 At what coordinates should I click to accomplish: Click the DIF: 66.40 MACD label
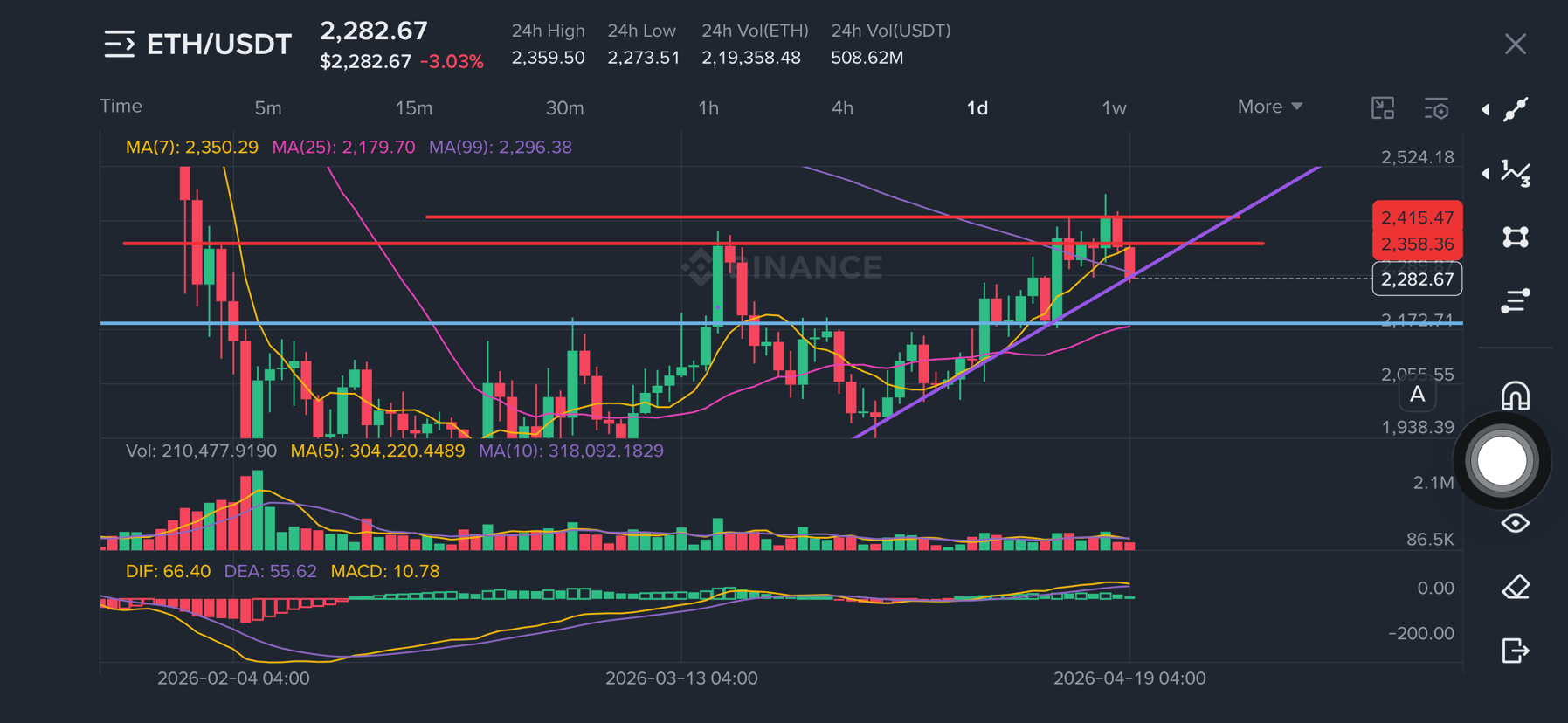click(x=168, y=571)
